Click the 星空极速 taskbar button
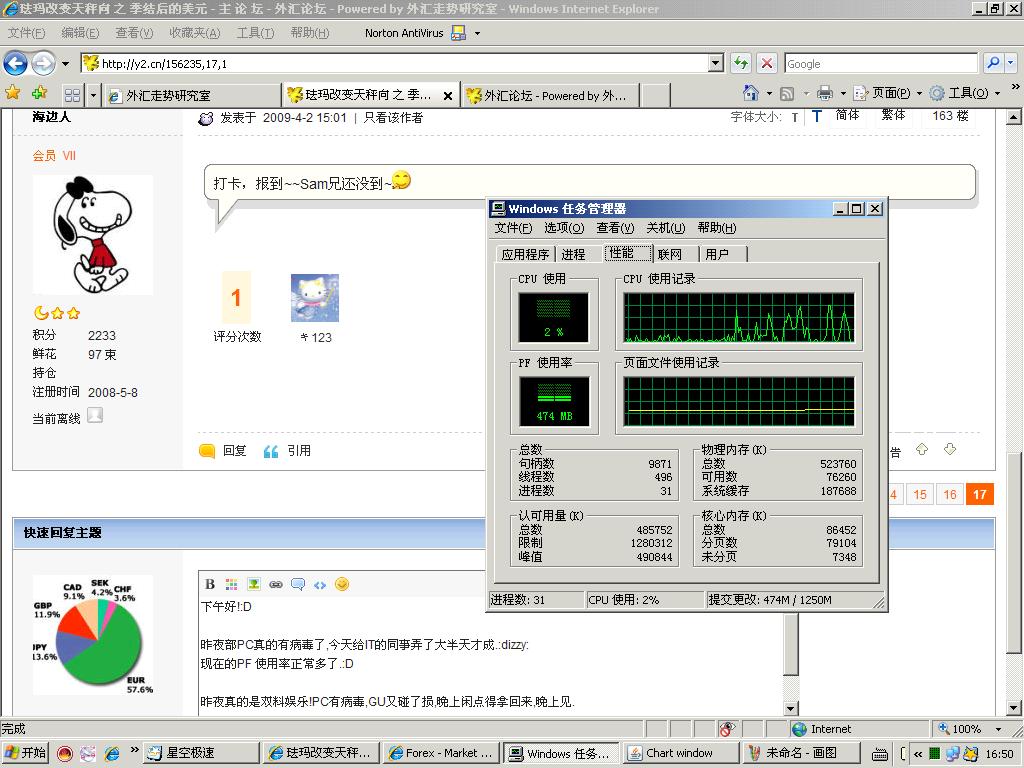1024x768 pixels. [x=201, y=753]
